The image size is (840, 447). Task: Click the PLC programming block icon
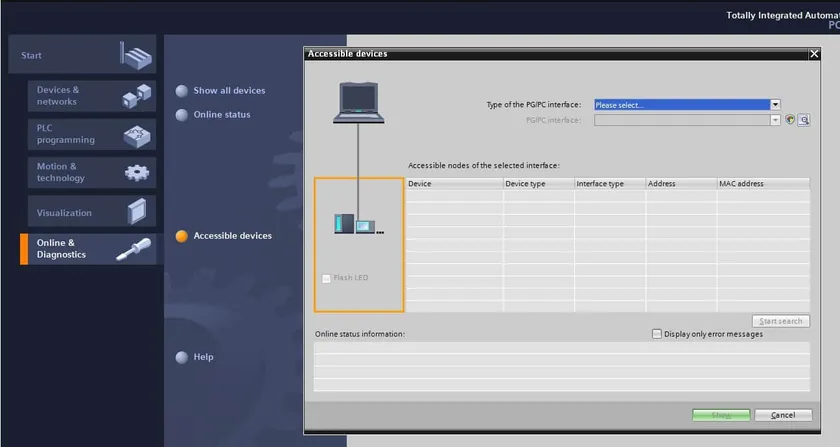click(x=137, y=136)
